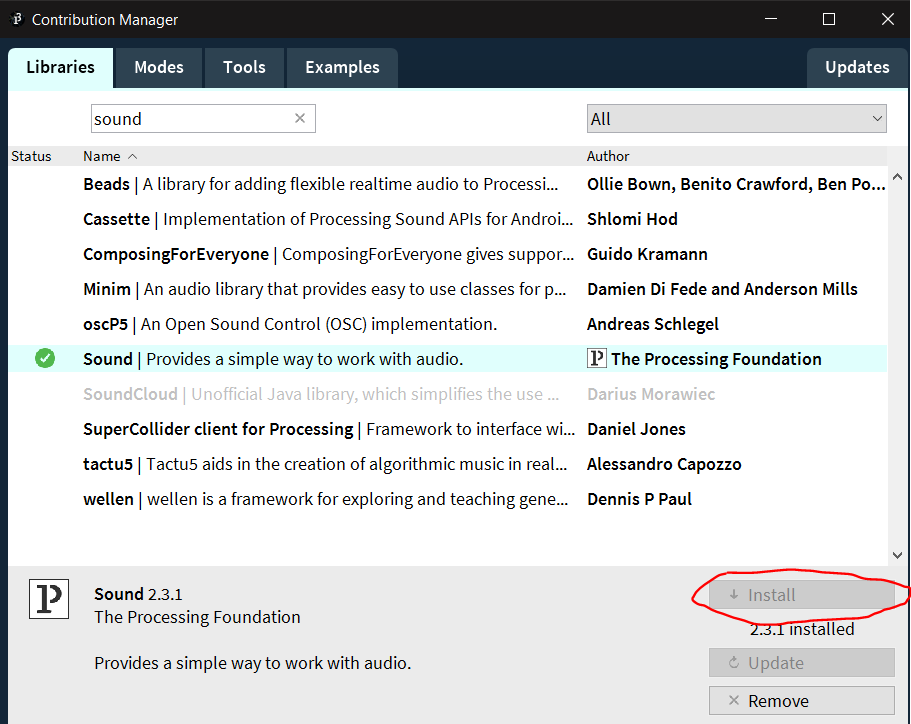911x724 pixels.
Task: Select the ComposingForEveryone library row
Action: point(447,254)
